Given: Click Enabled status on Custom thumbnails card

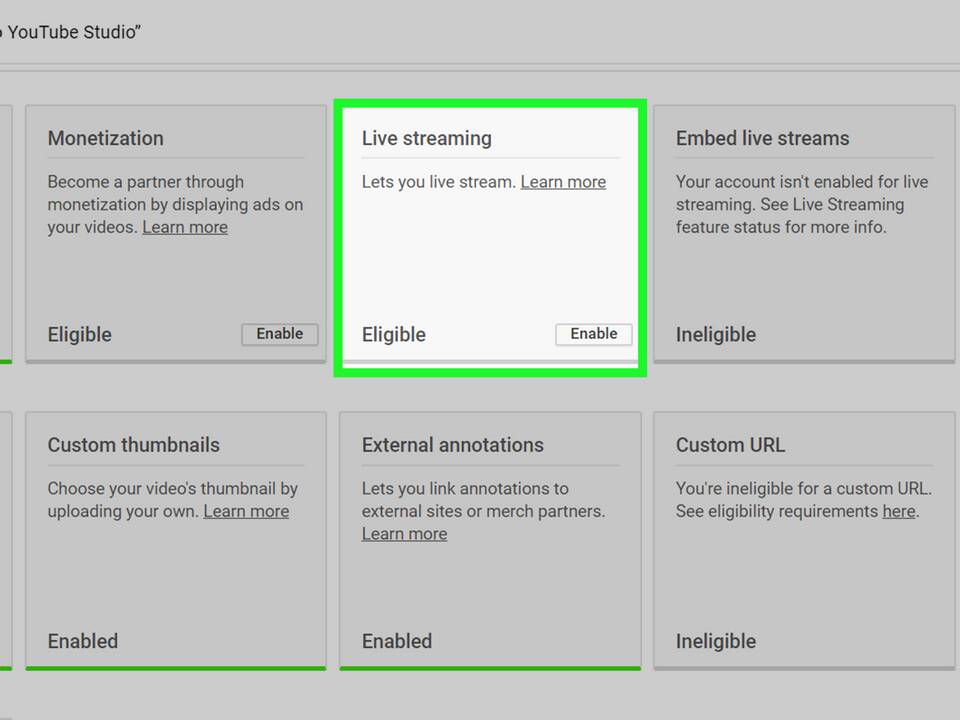Looking at the screenshot, I should [83, 641].
